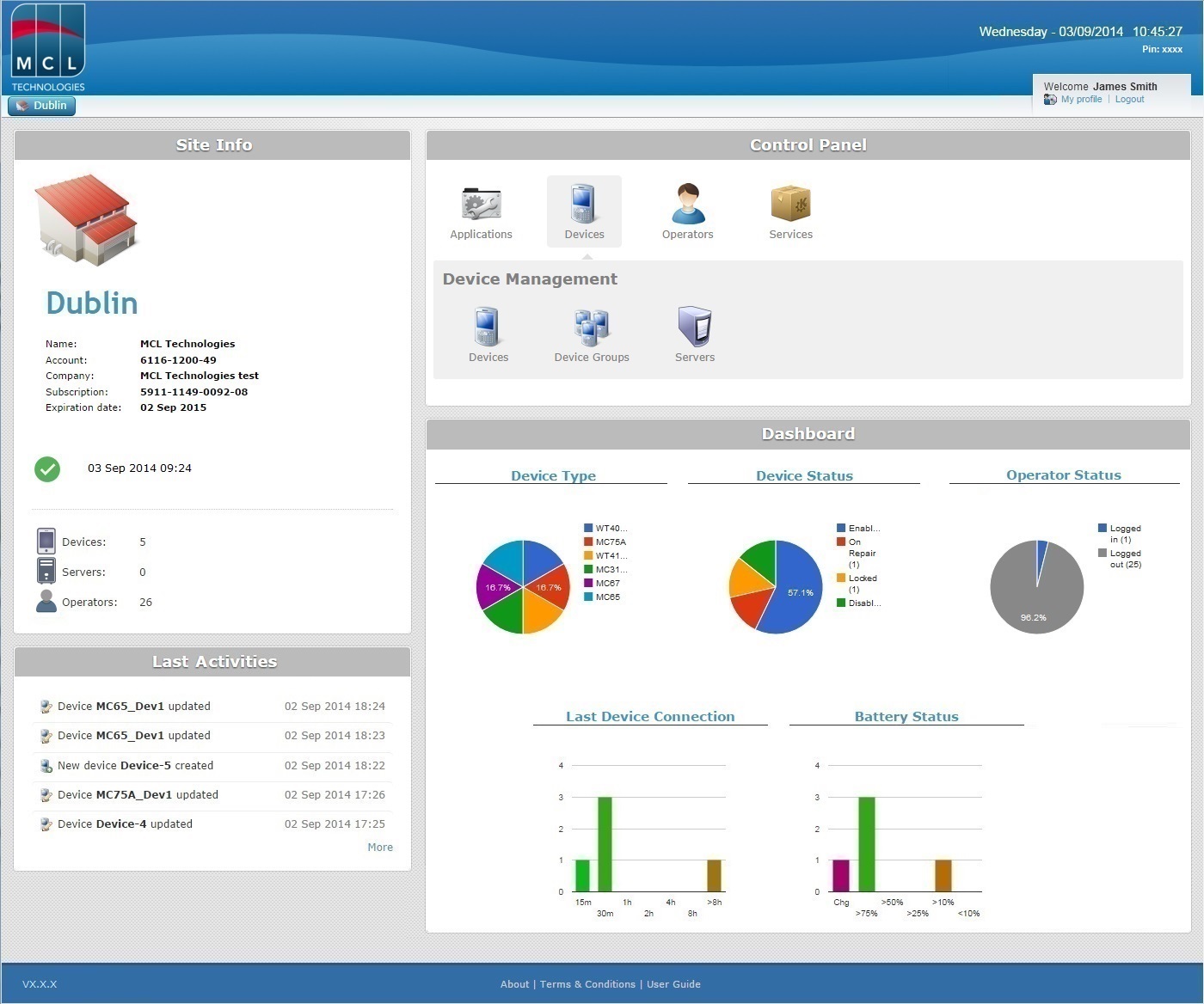Screen dimensions: 1204x1004
Task: Click the Operator Status chart title
Action: pos(1064,474)
